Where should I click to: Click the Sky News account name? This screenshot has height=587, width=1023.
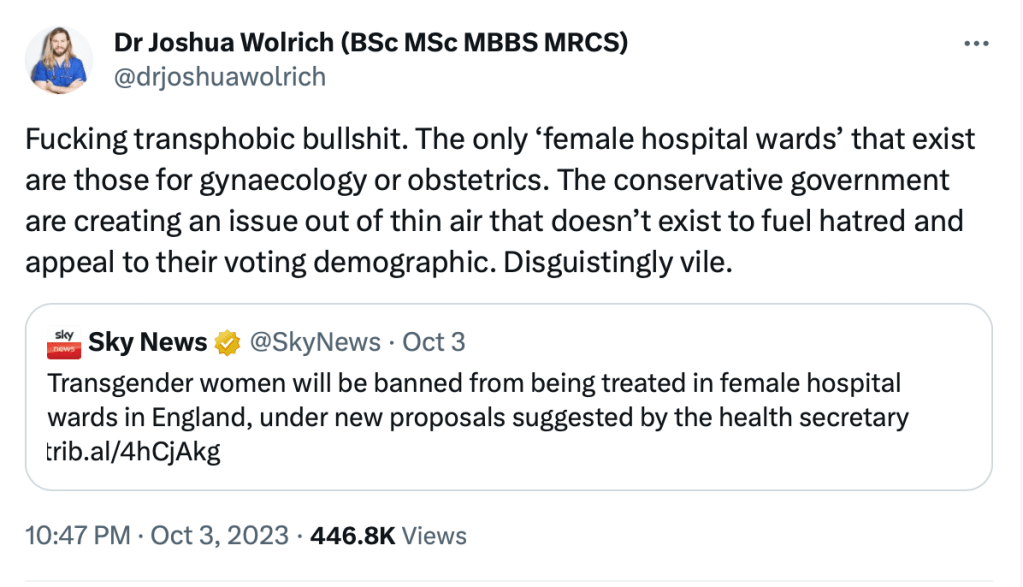(x=147, y=343)
